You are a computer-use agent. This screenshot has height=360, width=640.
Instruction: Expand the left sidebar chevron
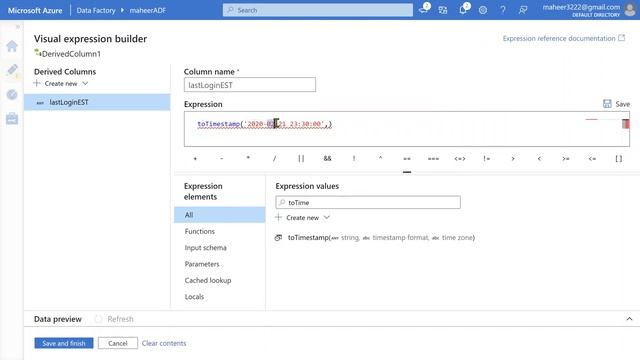18,27
